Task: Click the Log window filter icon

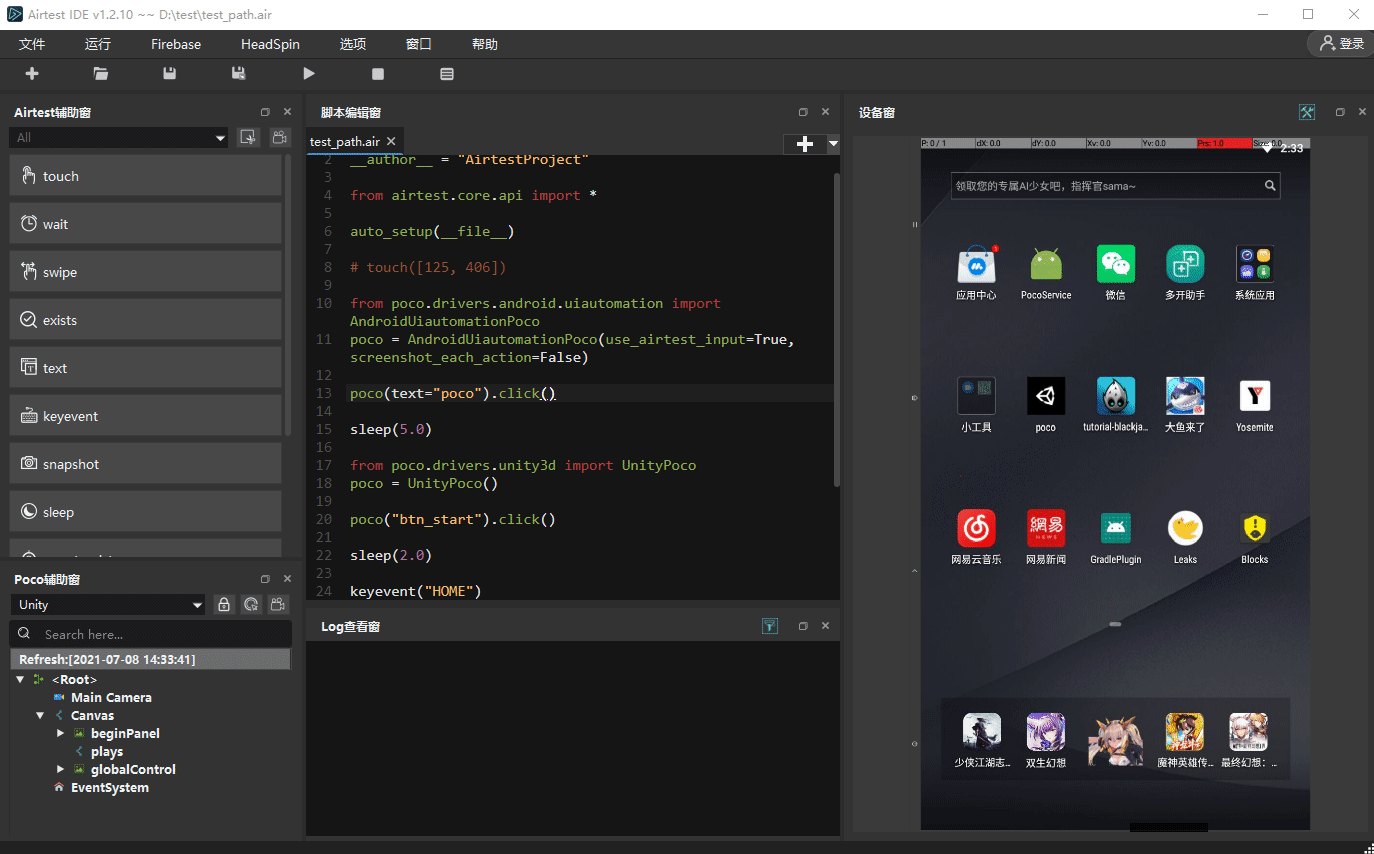Action: pyautogui.click(x=769, y=626)
